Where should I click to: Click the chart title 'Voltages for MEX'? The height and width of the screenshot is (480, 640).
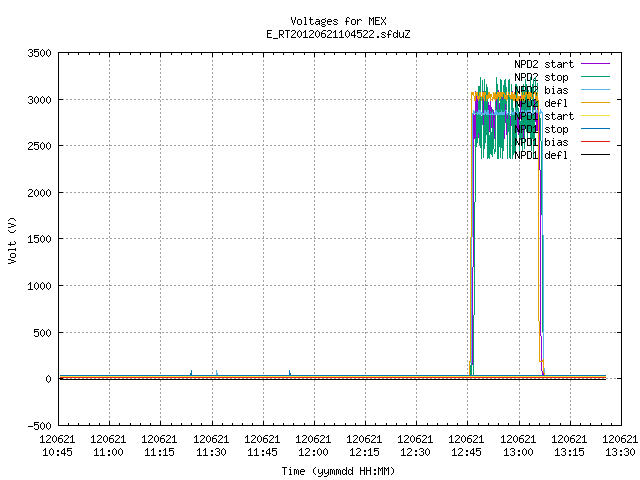pos(338,21)
